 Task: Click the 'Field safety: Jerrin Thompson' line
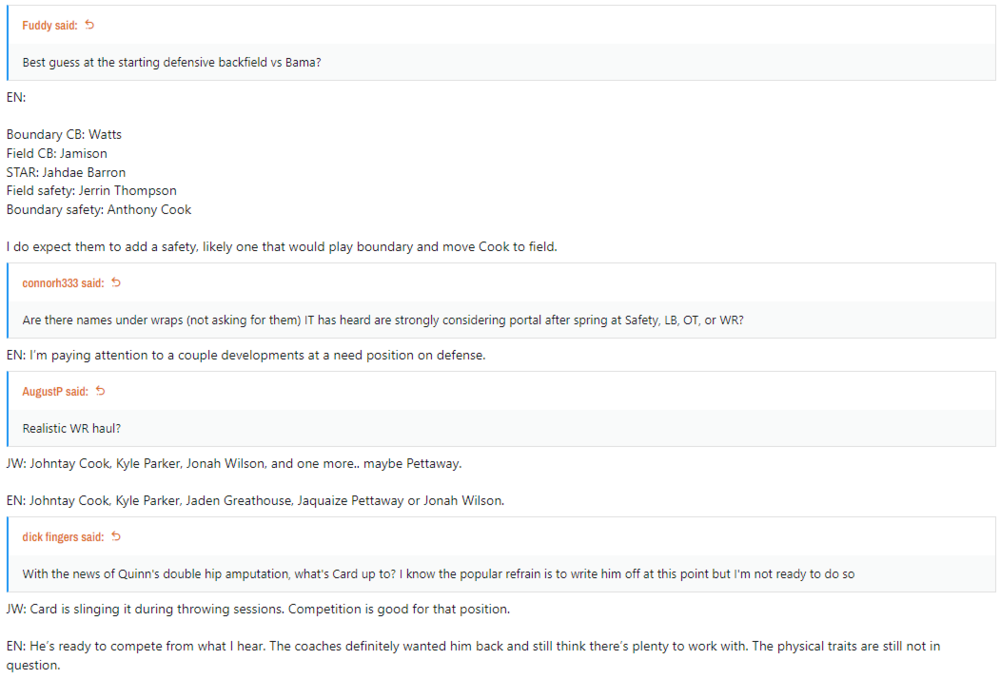coord(91,190)
